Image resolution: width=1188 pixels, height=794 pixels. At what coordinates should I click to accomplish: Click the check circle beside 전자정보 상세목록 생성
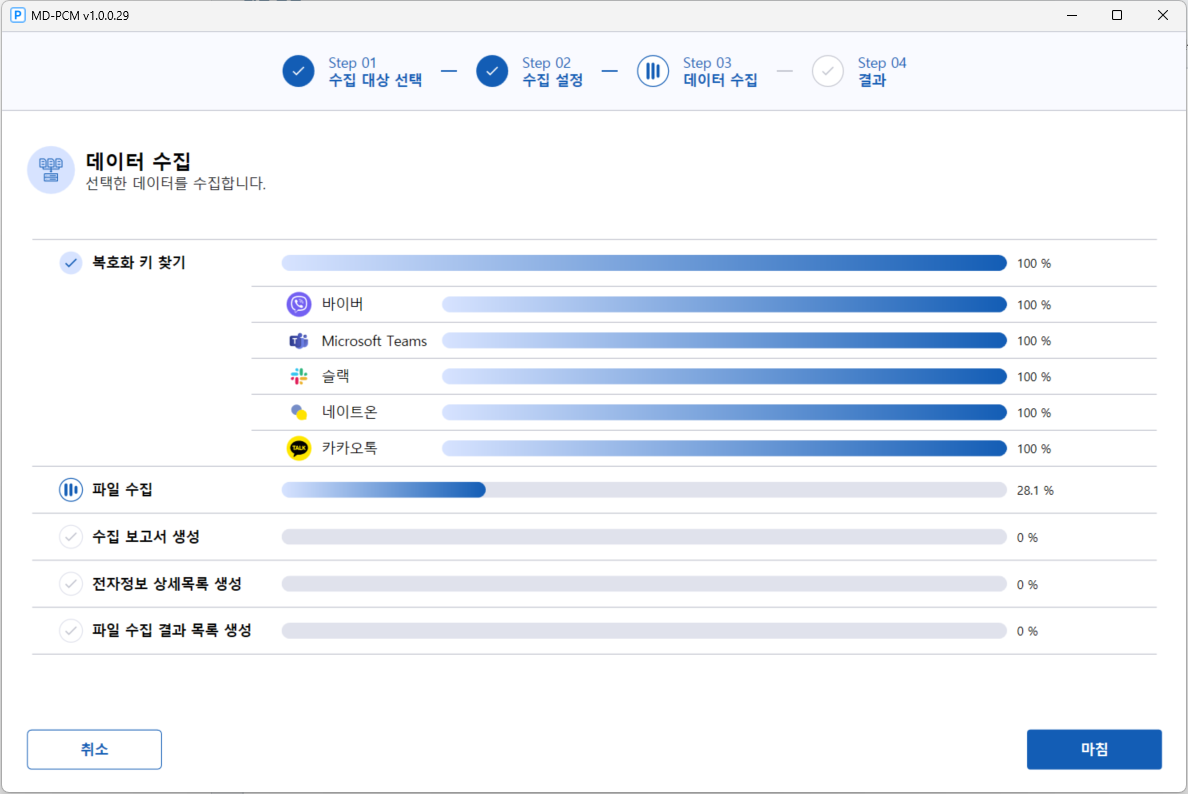[71, 584]
